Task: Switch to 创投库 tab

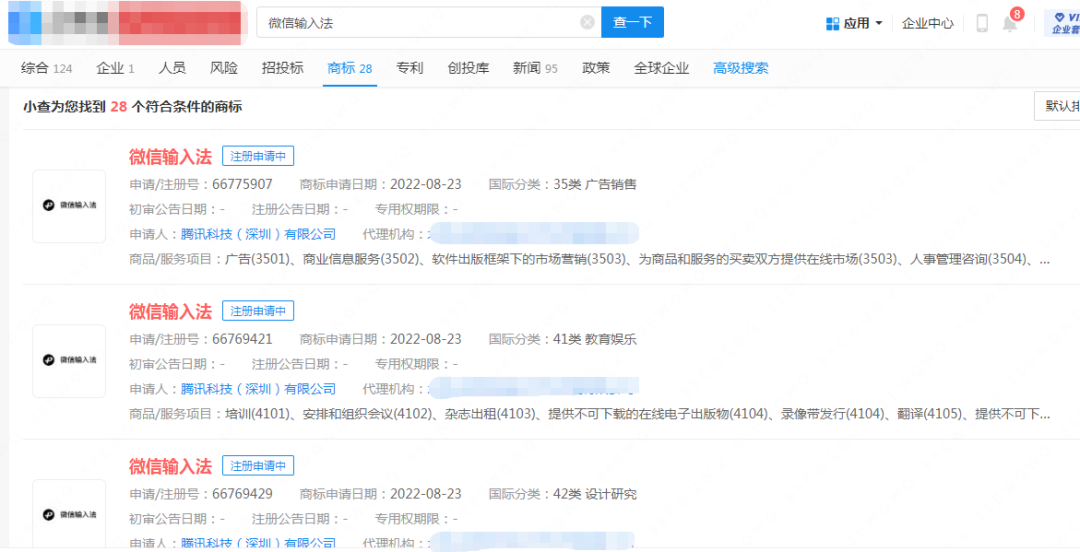Action: click(468, 68)
